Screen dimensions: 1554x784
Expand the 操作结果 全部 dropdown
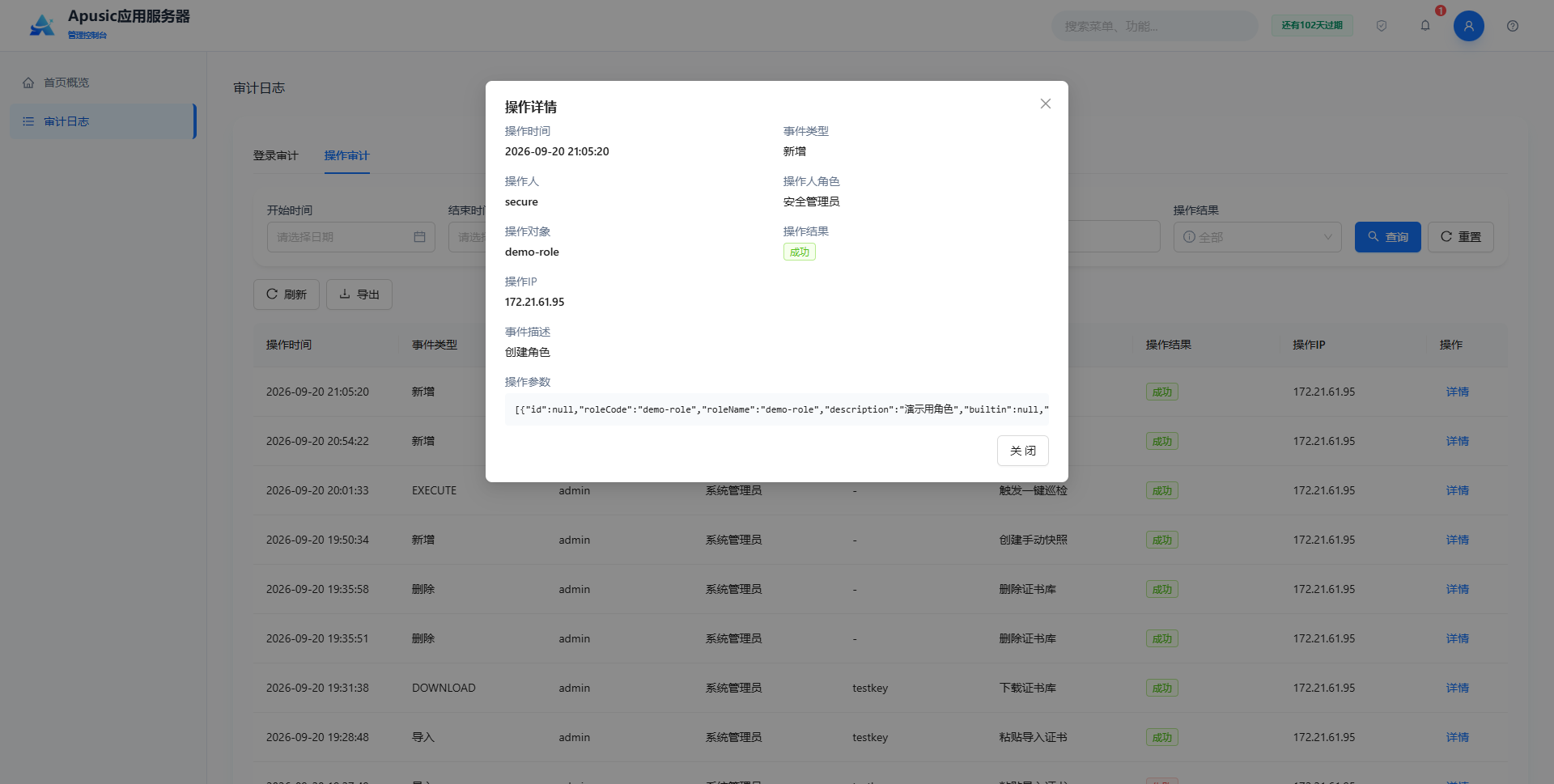coord(1258,237)
